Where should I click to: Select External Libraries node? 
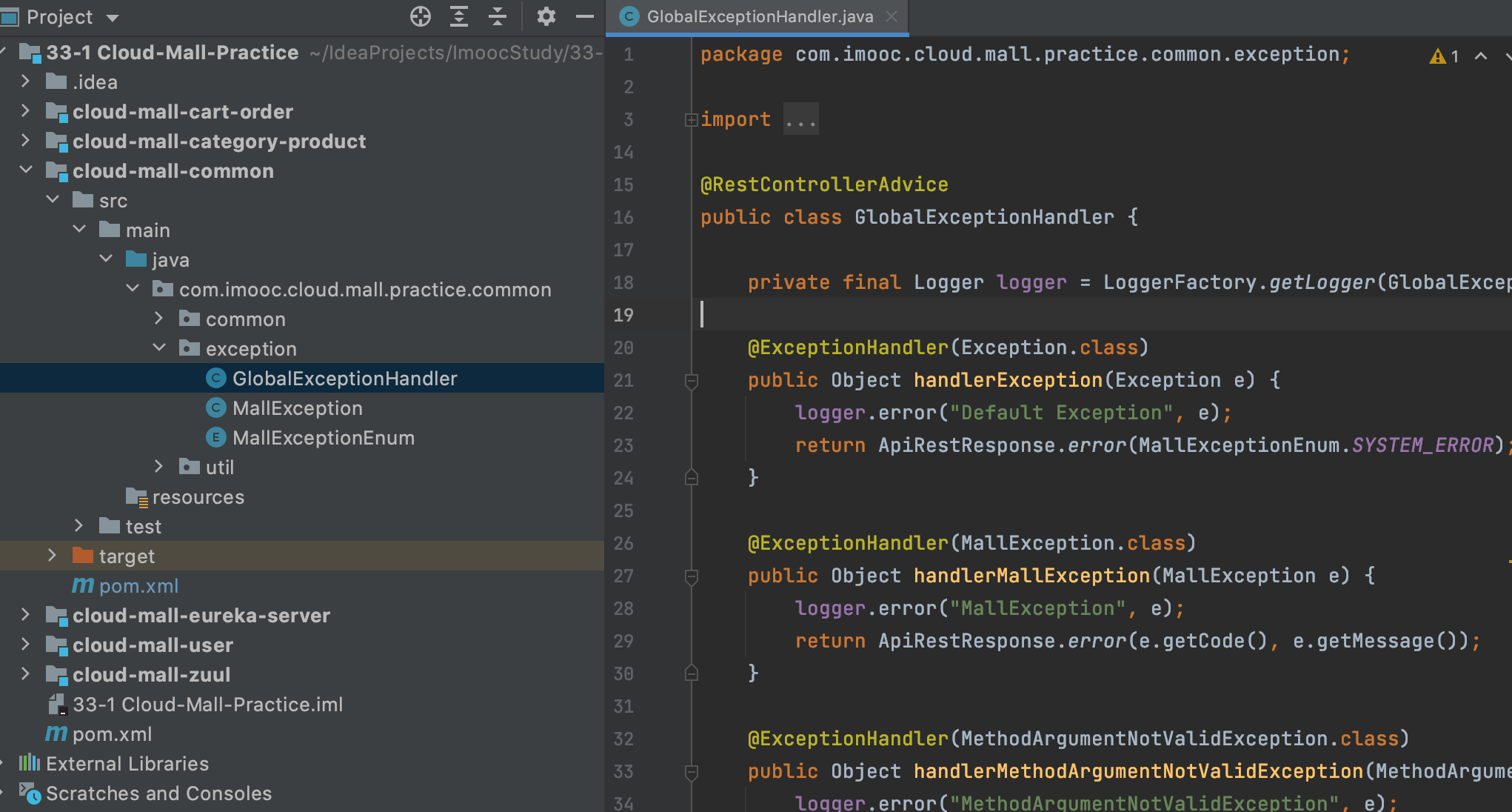pos(301,763)
